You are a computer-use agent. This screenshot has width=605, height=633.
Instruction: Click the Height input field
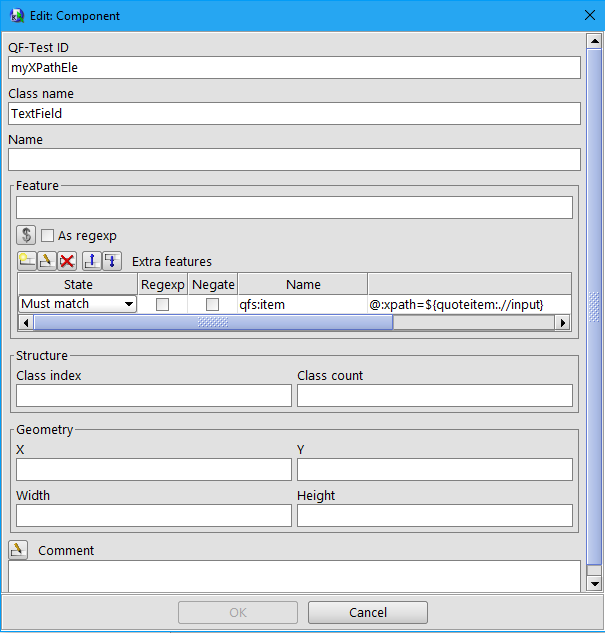(x=435, y=516)
